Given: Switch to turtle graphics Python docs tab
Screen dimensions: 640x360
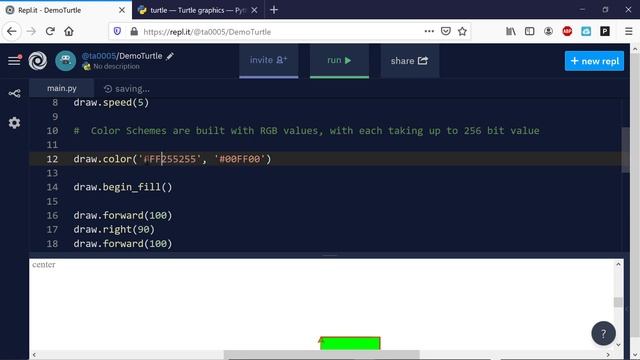Looking at the screenshot, I should tap(198, 10).
